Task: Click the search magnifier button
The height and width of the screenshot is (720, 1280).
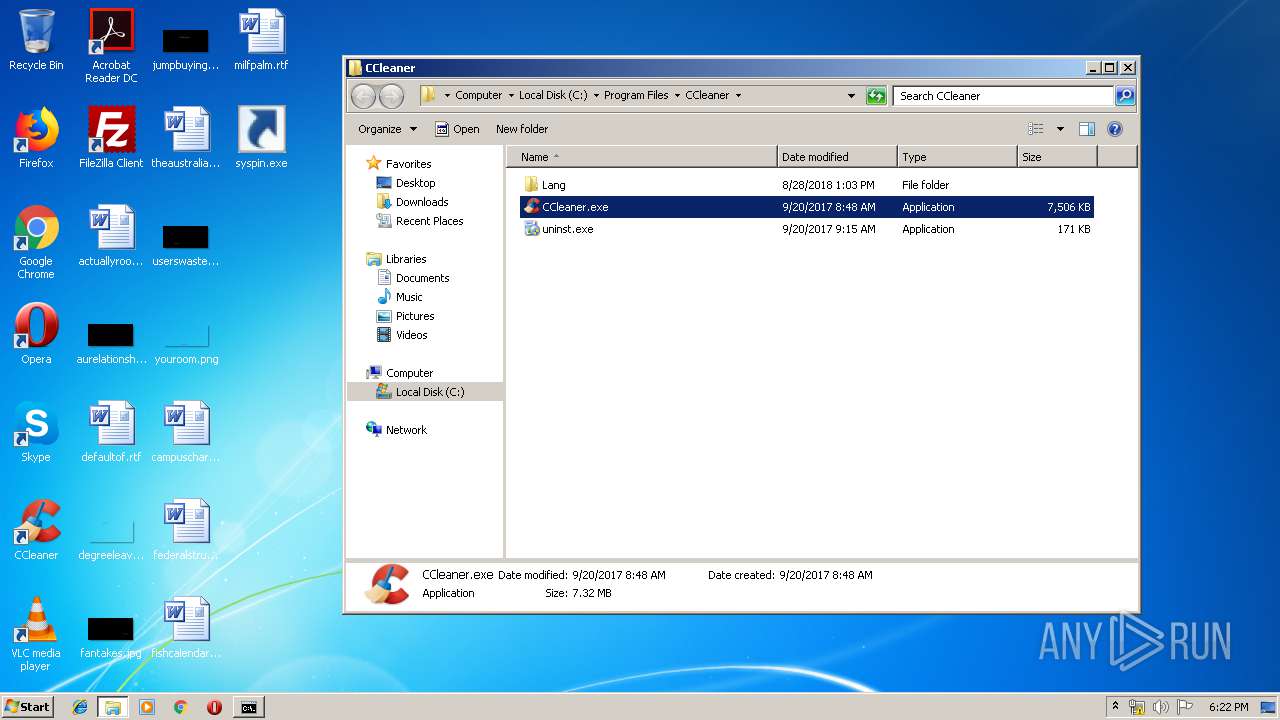Action: [1125, 96]
